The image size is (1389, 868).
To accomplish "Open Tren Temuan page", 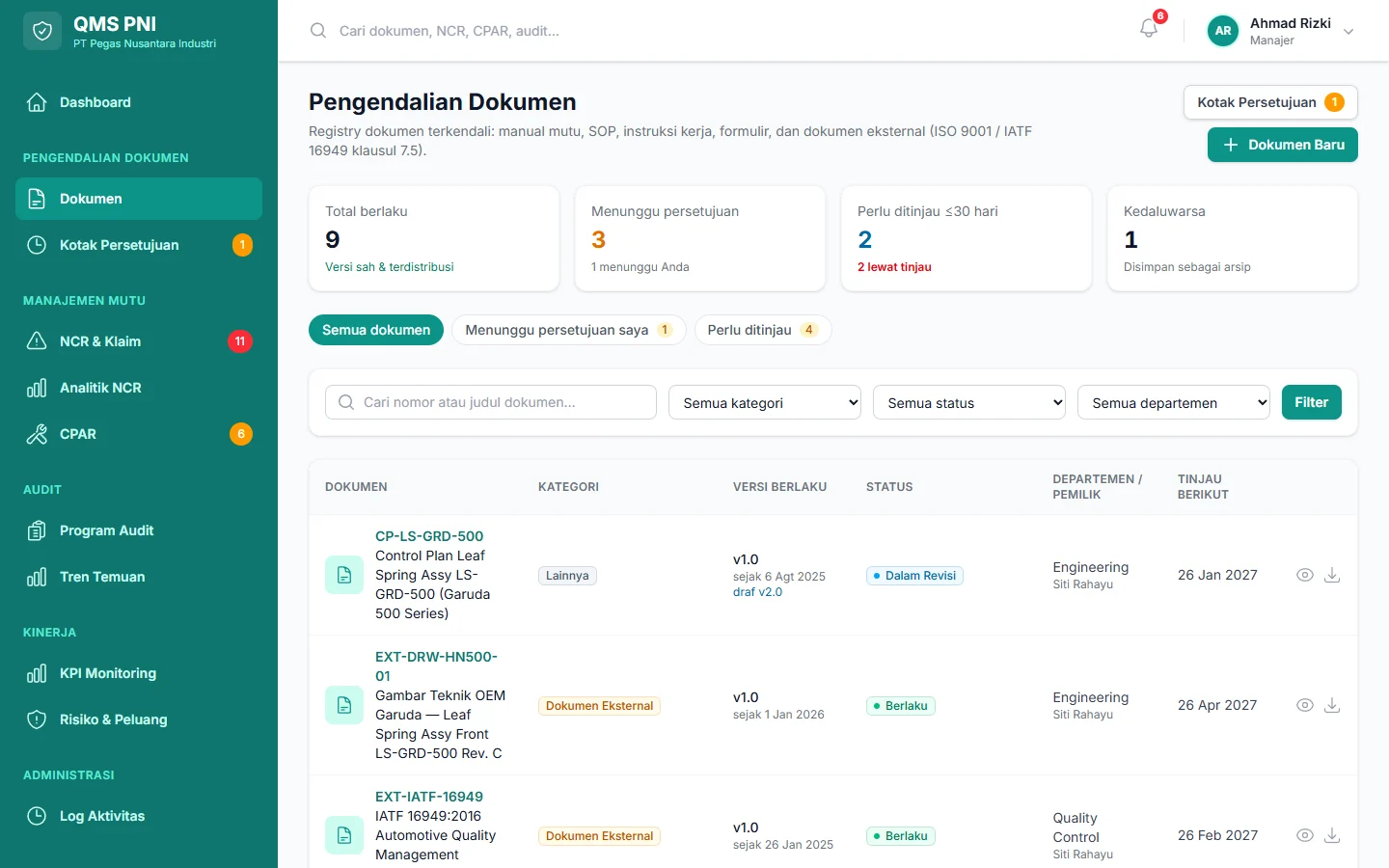I will pos(139,577).
